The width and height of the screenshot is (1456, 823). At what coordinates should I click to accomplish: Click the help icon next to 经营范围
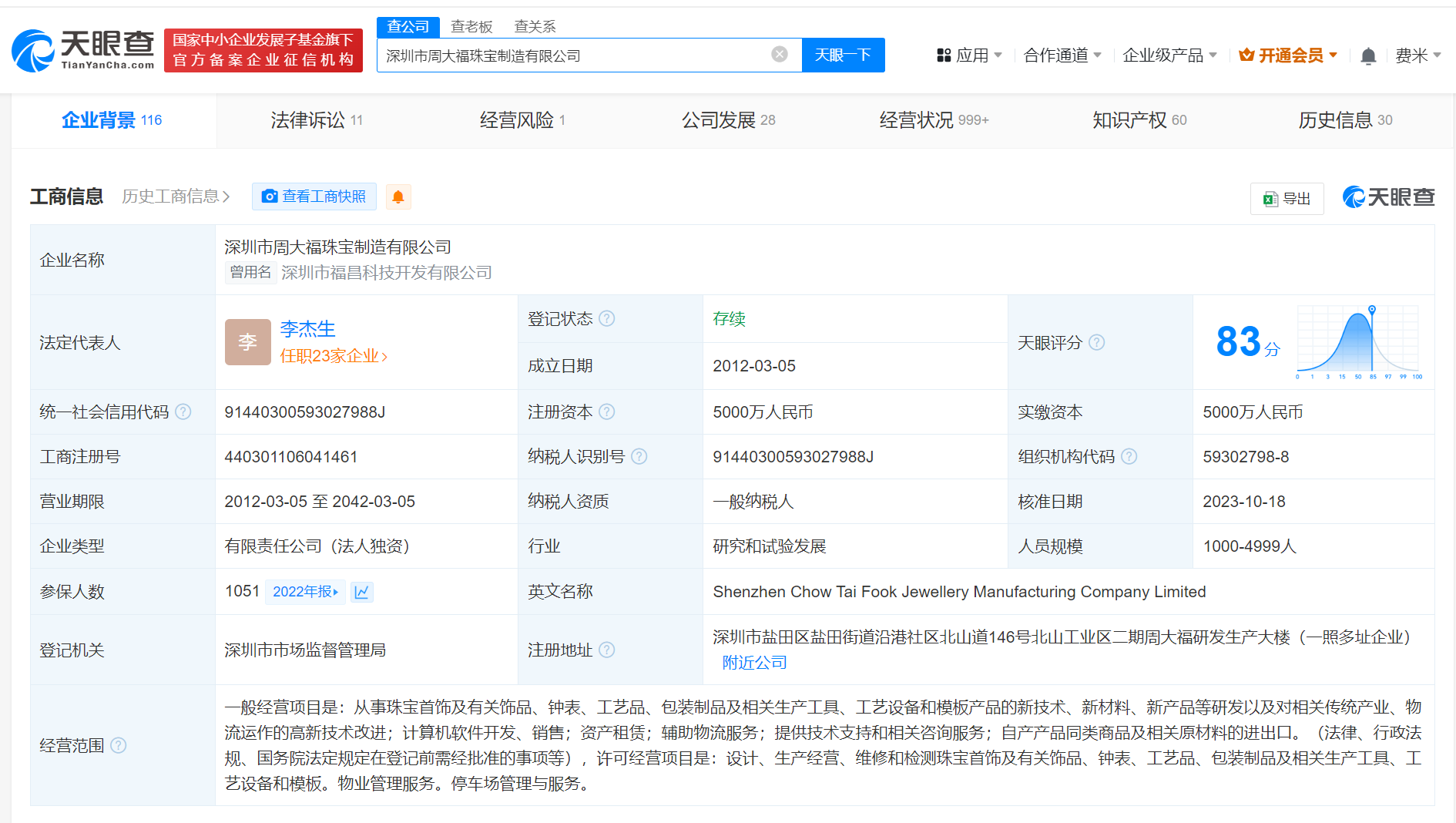(119, 746)
